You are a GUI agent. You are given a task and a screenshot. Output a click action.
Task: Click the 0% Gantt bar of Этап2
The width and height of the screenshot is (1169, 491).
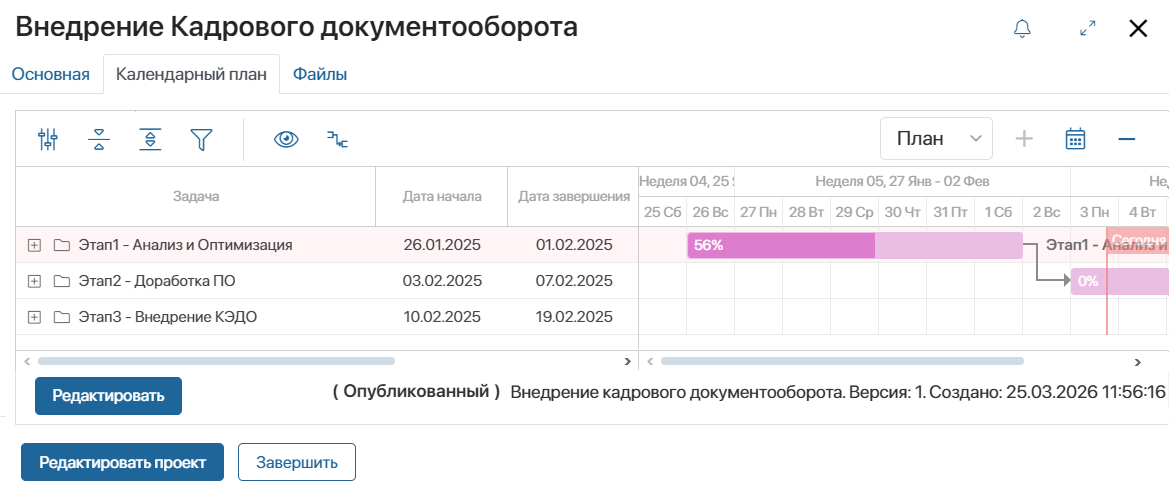(1120, 281)
